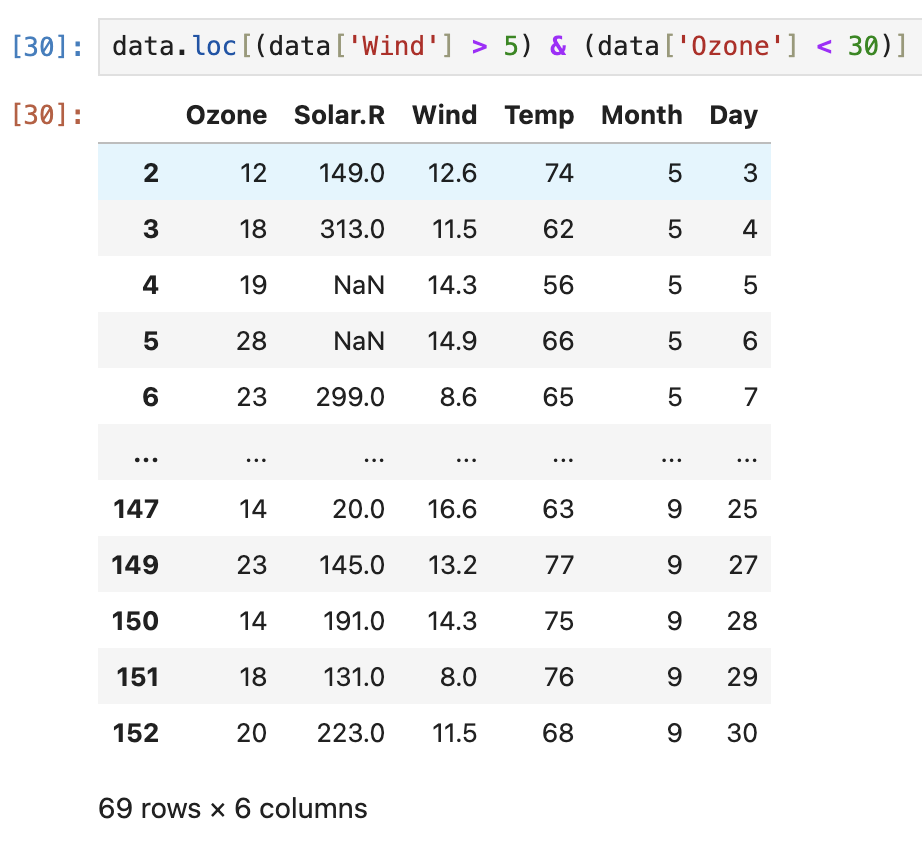Click the Wind column header
Image resolution: width=922 pixels, height=846 pixels.
coord(445,115)
